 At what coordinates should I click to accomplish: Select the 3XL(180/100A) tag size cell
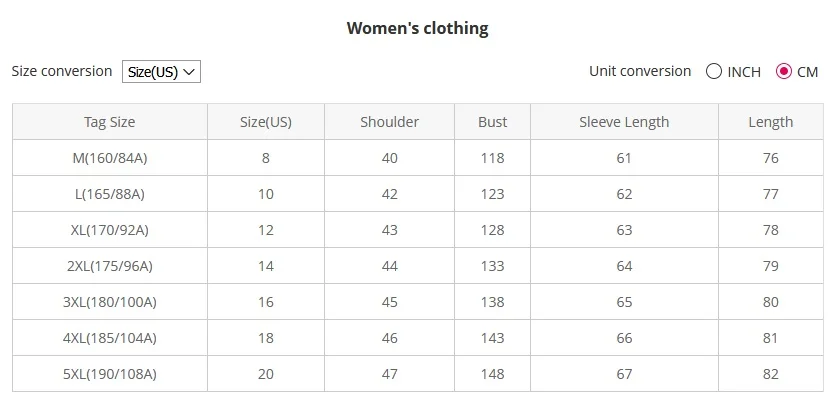click(110, 302)
